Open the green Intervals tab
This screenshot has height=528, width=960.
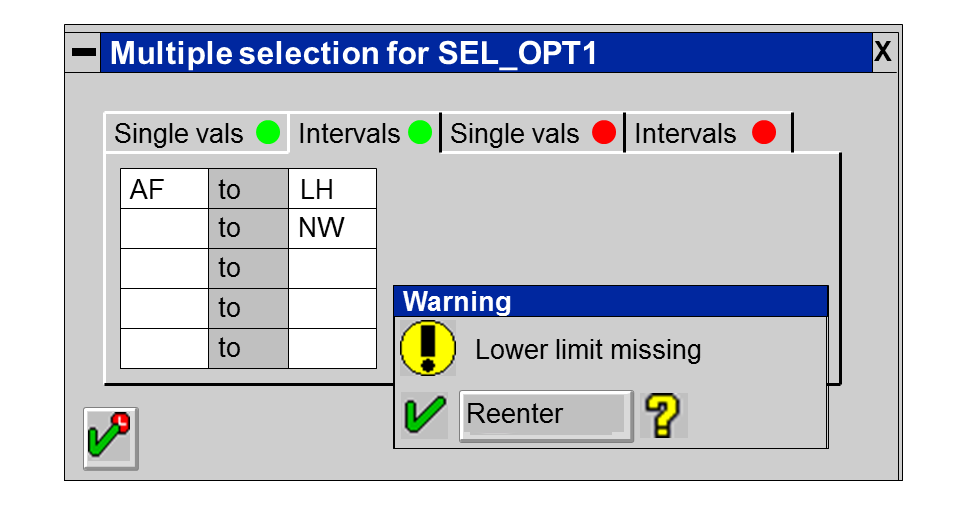click(x=364, y=133)
